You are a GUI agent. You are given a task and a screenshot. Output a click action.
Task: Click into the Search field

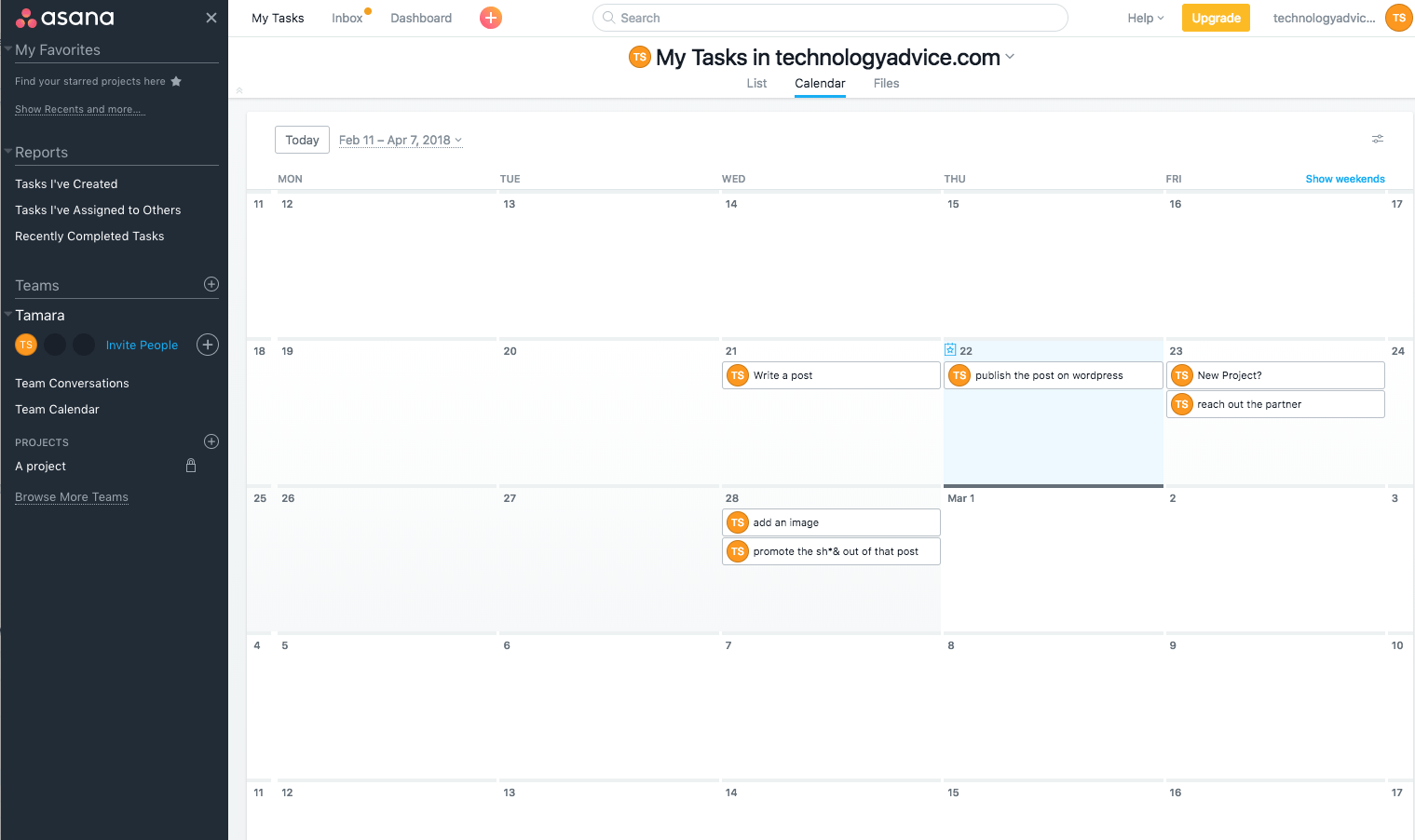(830, 18)
